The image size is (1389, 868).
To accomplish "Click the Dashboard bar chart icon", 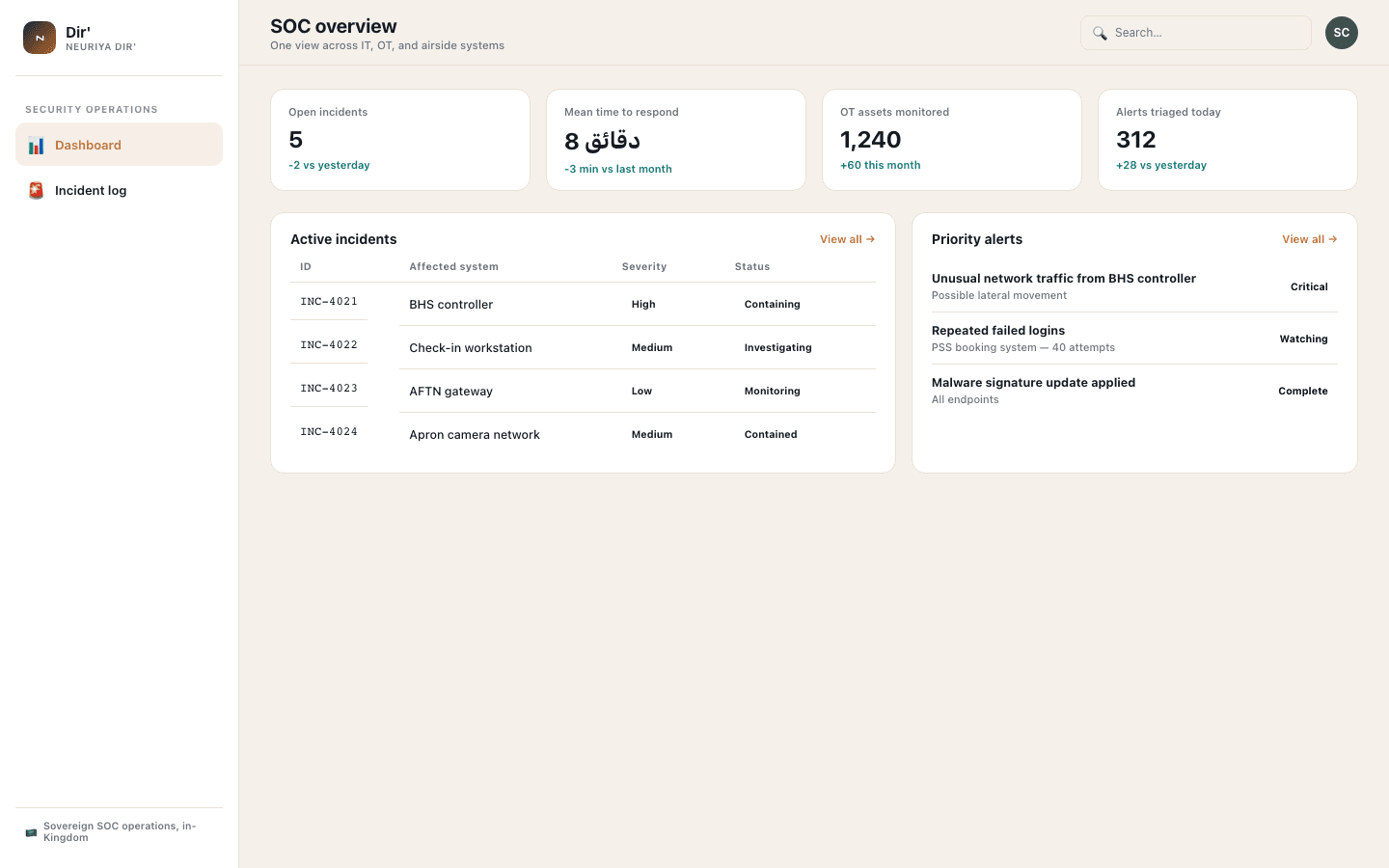I will pyautogui.click(x=36, y=146).
